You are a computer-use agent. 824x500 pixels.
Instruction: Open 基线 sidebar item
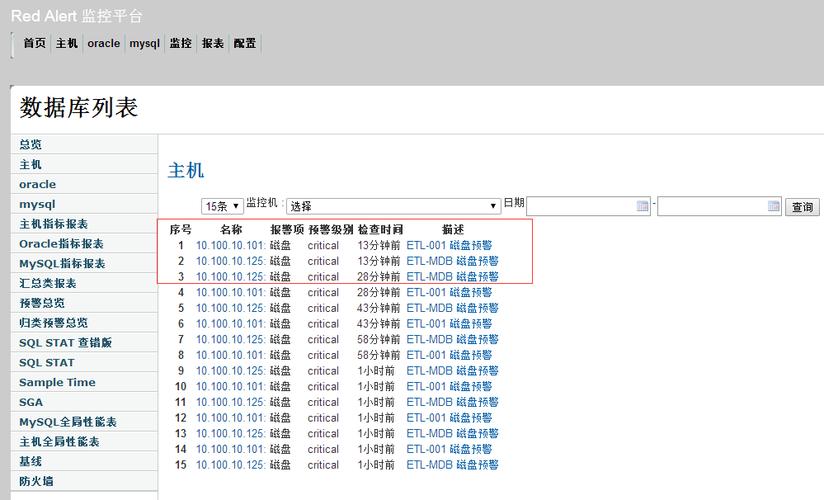click(x=84, y=462)
